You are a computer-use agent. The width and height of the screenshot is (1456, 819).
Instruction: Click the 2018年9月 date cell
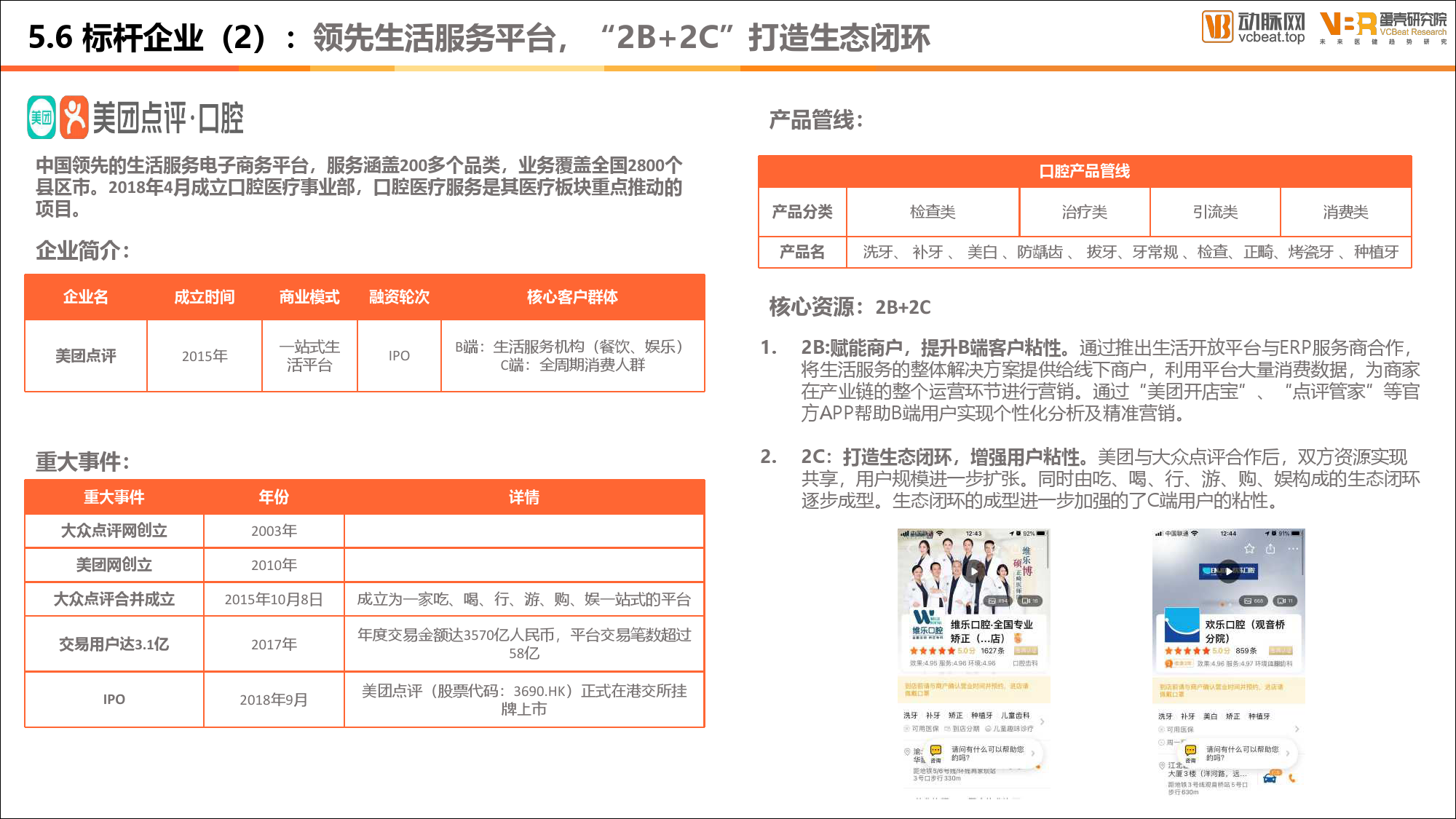274,700
